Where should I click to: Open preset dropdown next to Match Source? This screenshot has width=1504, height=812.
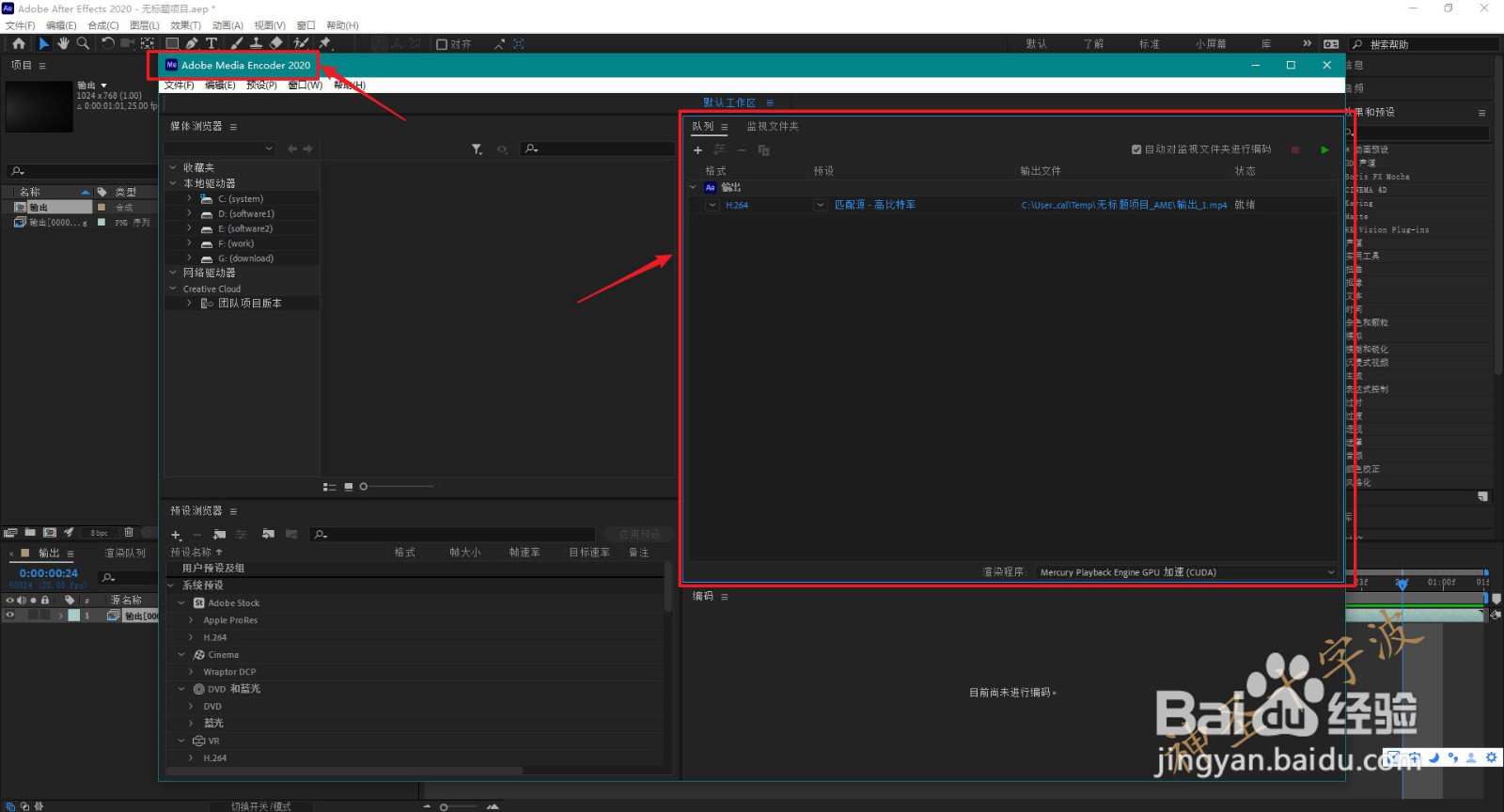[821, 205]
